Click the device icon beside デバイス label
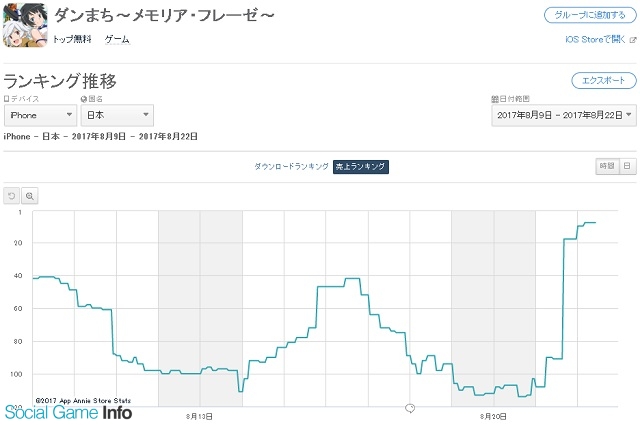This screenshot has width=640, height=425. (6, 99)
